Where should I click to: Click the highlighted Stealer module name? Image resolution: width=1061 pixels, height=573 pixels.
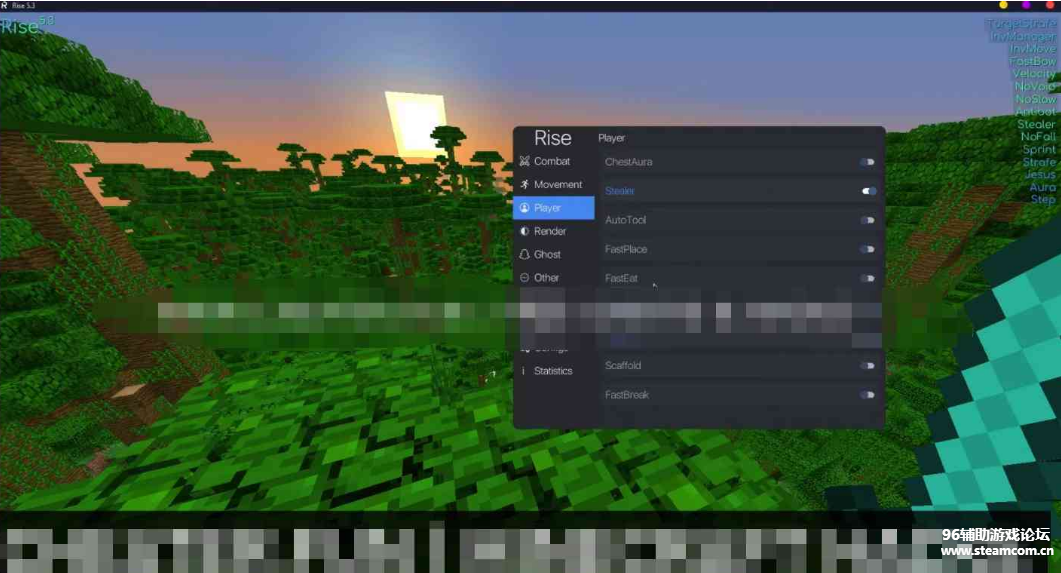(x=620, y=191)
